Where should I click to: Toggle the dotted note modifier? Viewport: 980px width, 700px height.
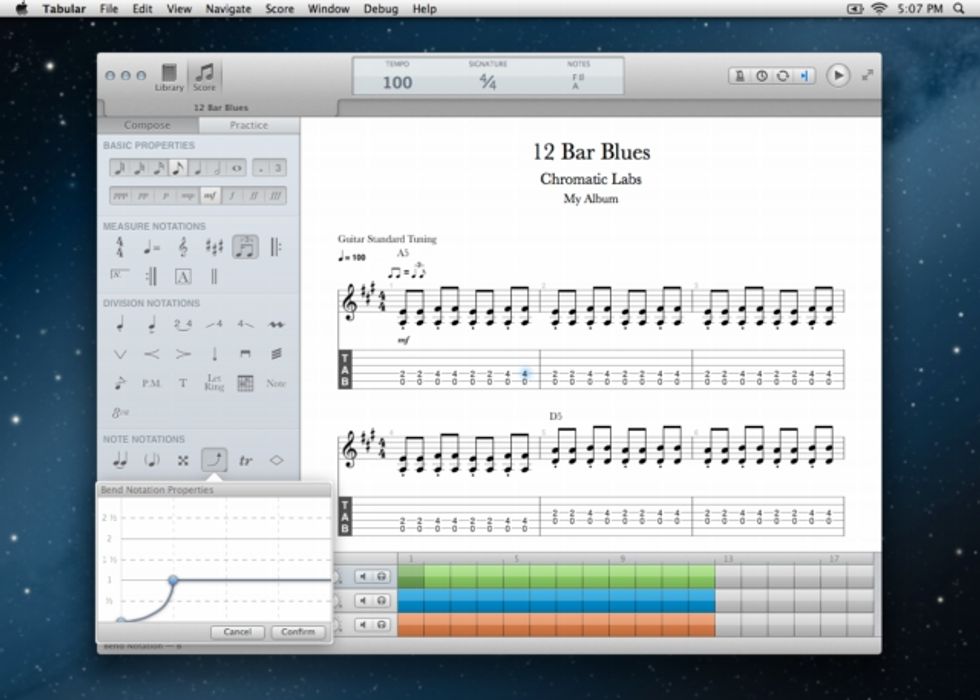(261, 168)
